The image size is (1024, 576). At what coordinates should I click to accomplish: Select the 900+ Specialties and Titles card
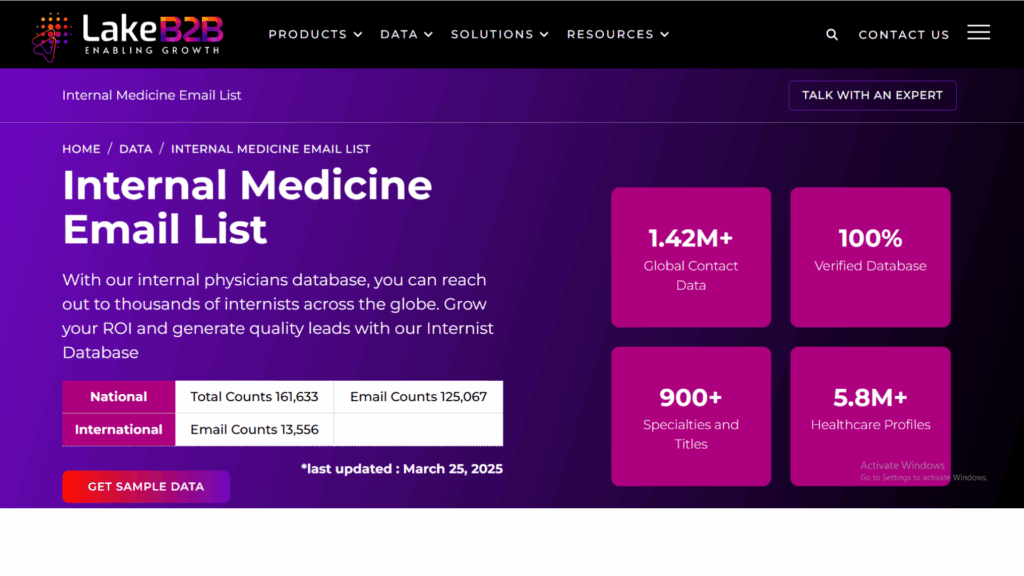click(x=691, y=416)
